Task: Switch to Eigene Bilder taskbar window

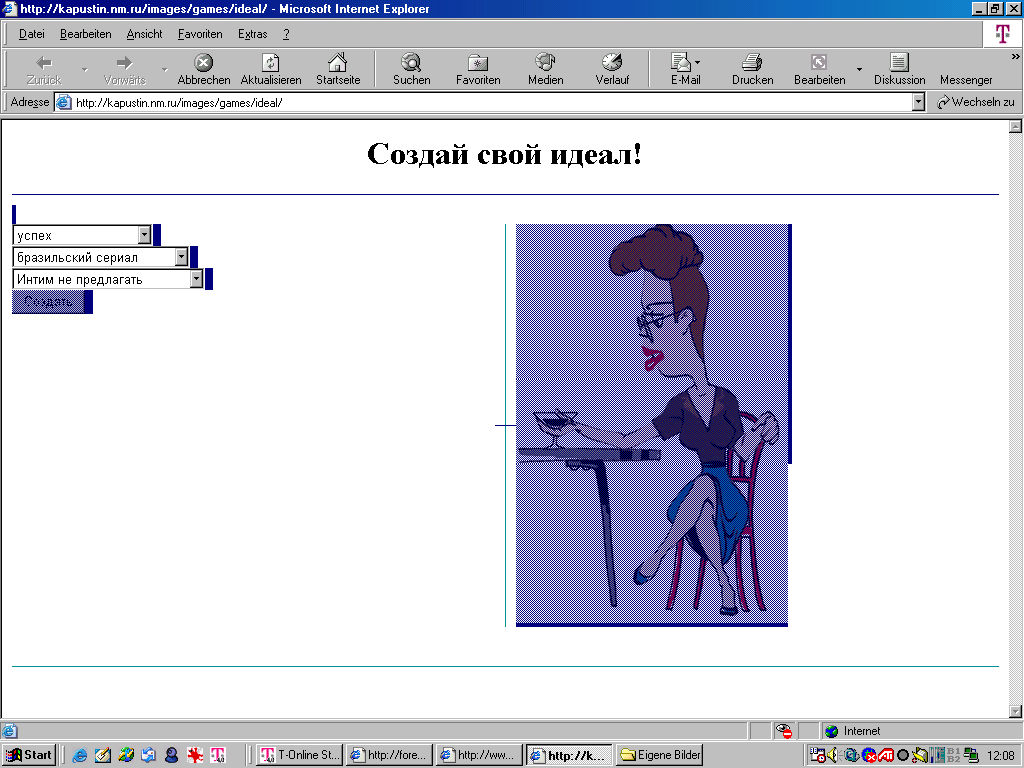Action: click(660, 755)
